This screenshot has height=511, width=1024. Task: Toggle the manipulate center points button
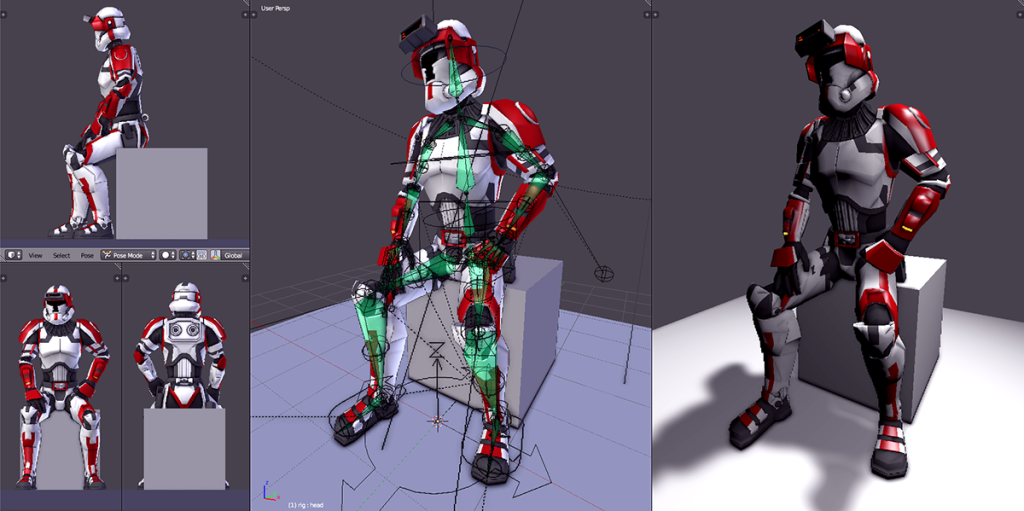pos(202,255)
